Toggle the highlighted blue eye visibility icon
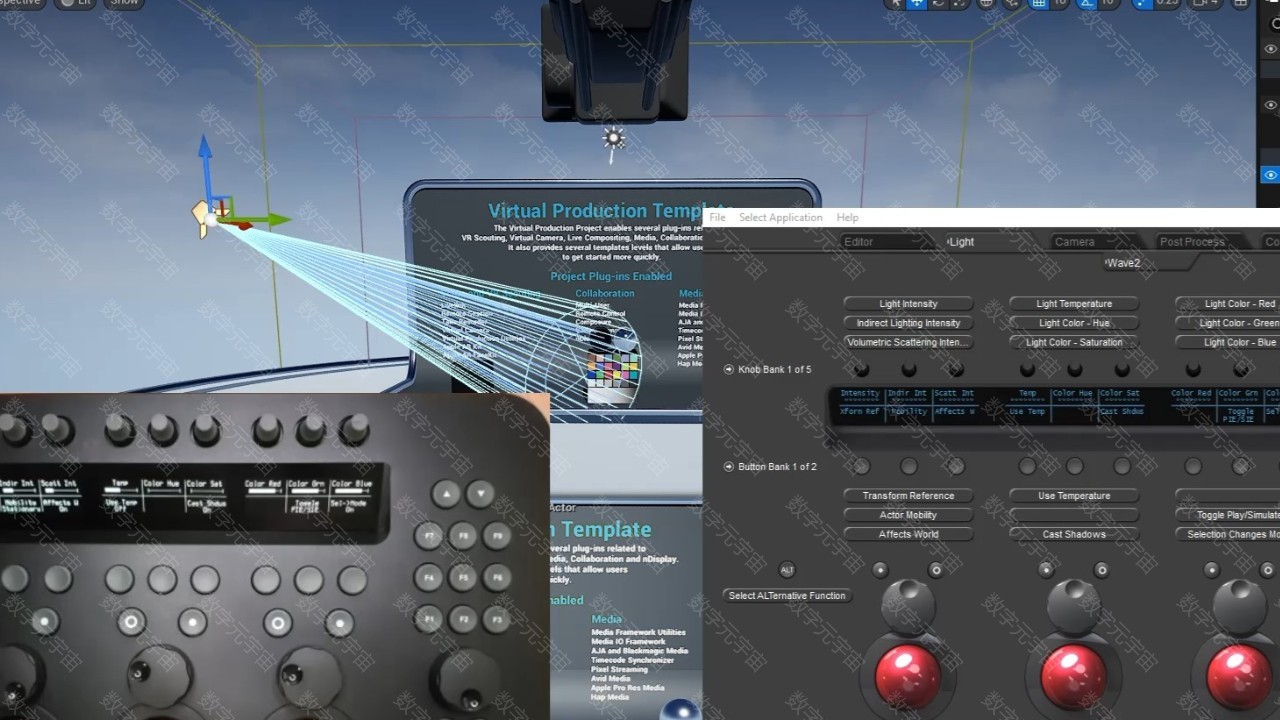 click(1270, 175)
